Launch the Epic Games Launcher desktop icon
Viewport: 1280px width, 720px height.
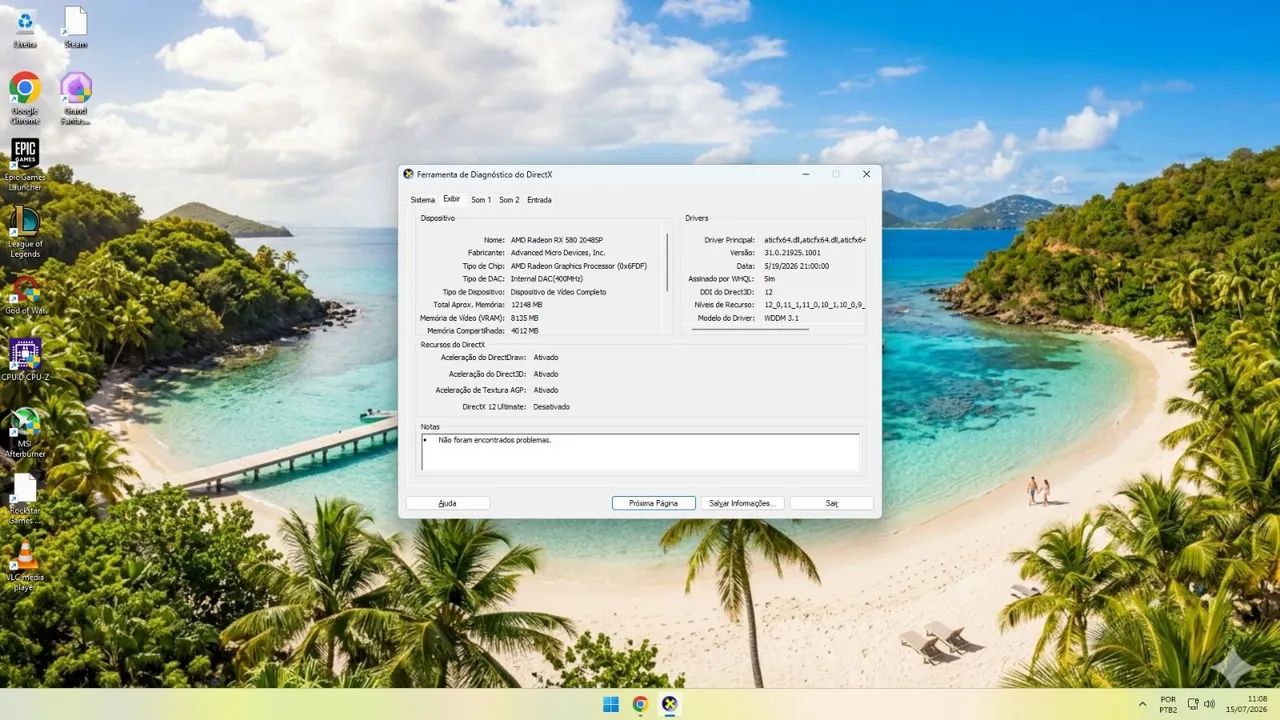click(25, 165)
